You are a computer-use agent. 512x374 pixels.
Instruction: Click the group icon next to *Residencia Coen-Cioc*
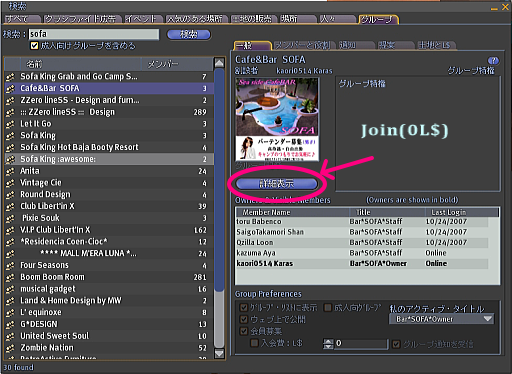(x=10, y=242)
